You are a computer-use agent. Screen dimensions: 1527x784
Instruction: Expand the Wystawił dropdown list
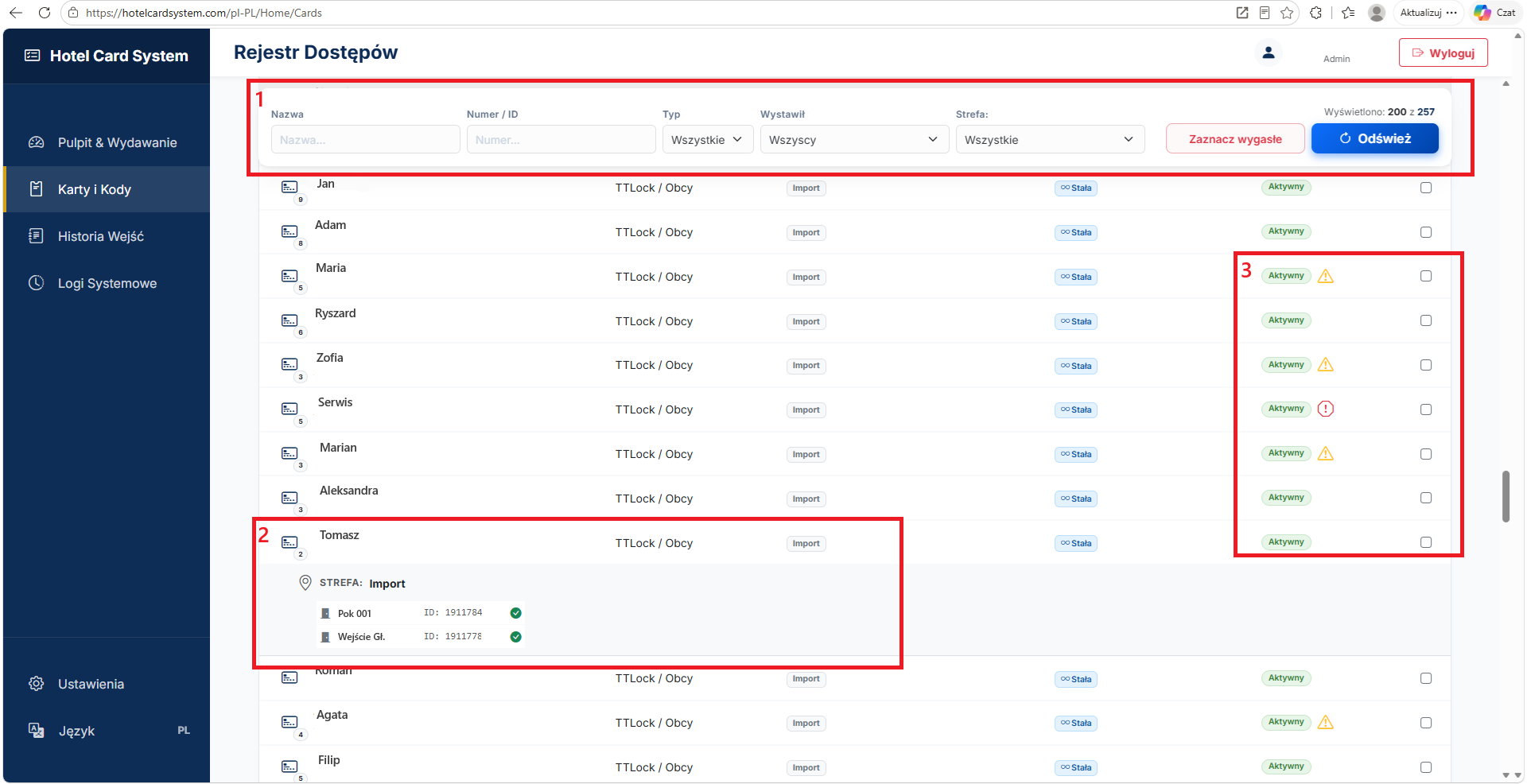(854, 139)
